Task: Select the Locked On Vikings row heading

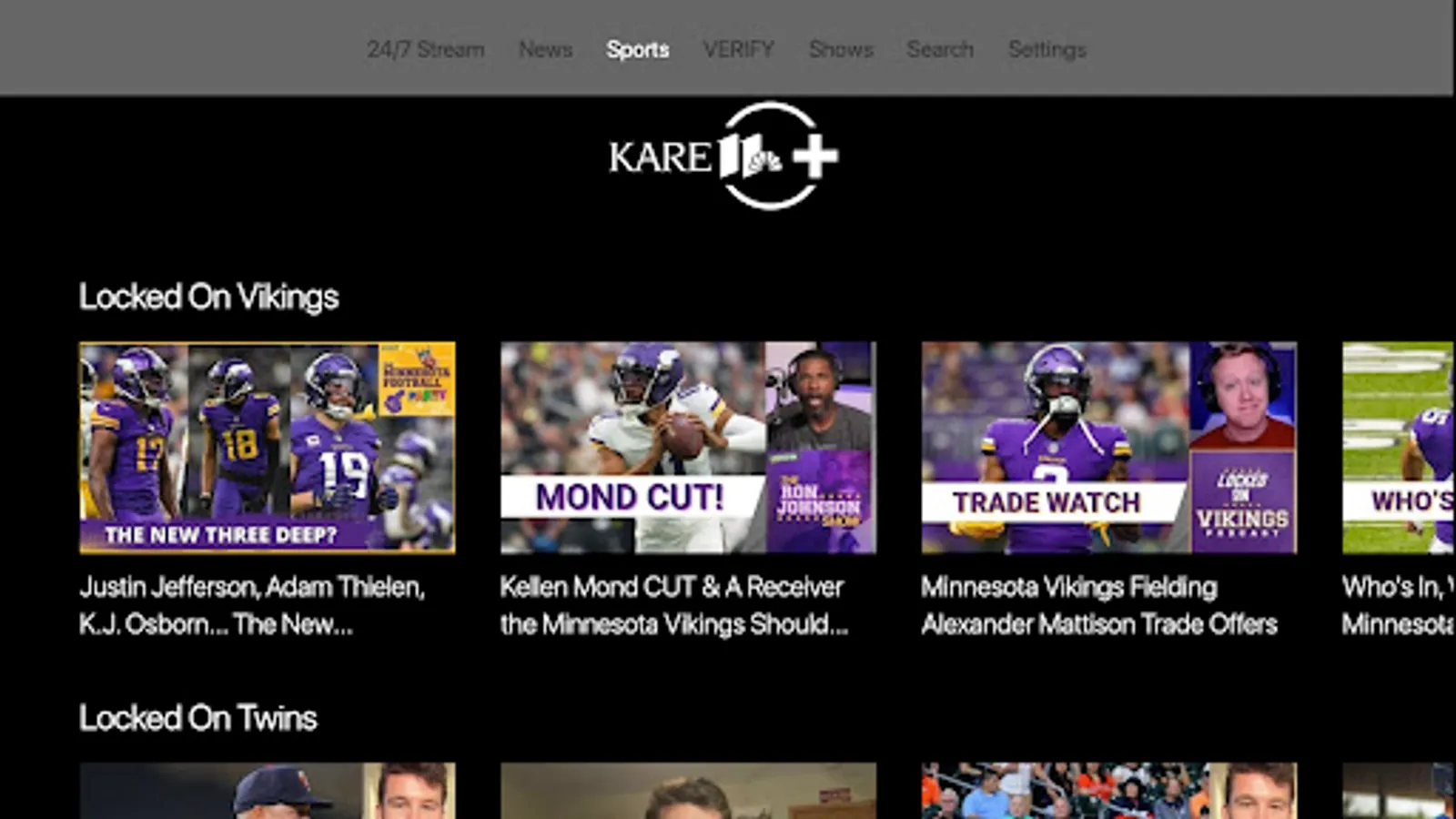Action: coord(208,297)
